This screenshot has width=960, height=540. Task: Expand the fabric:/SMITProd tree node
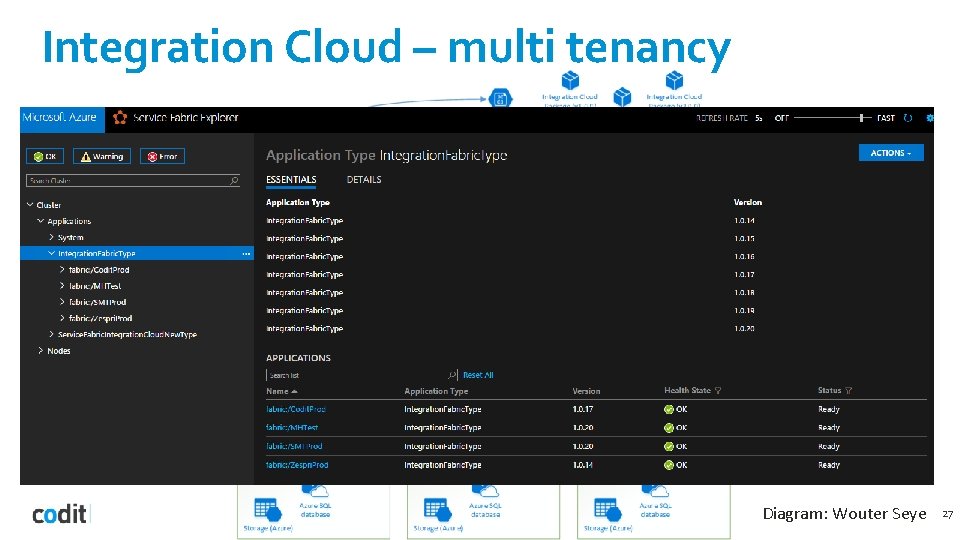click(62, 302)
